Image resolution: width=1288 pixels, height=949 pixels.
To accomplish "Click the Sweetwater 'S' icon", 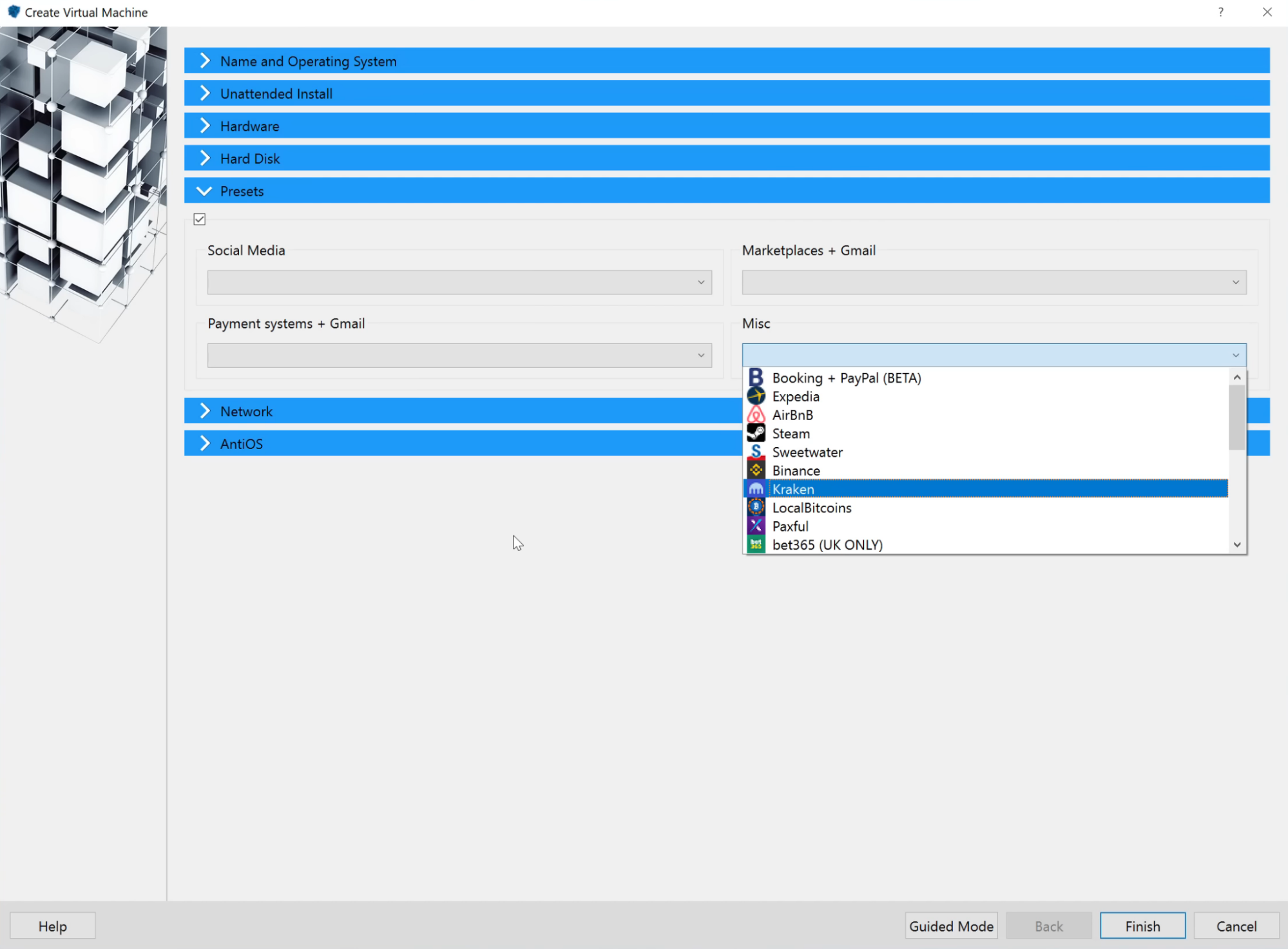I will (756, 452).
